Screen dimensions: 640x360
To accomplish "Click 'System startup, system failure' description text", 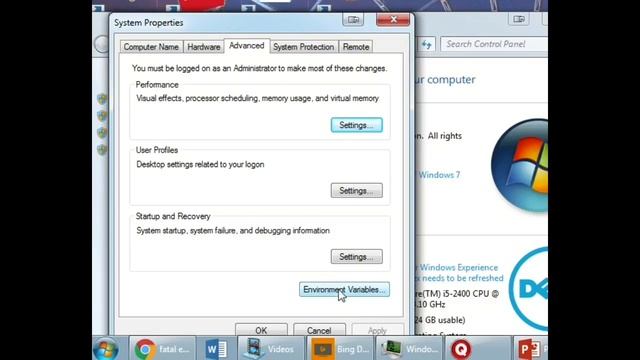I will point(233,231).
